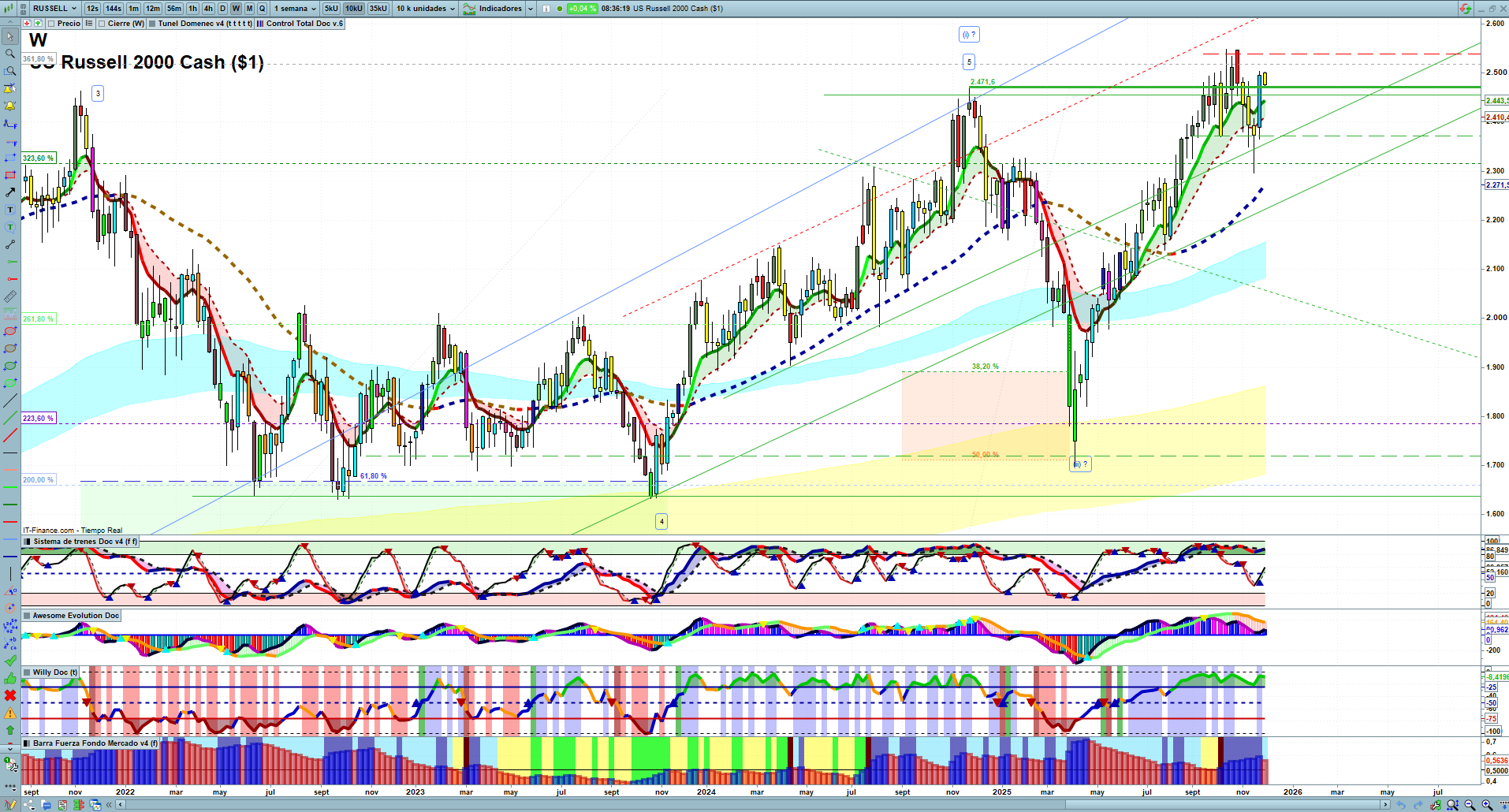Screen dimensions: 1509x812
Task: Click the 10kU history button
Action: click(354, 9)
